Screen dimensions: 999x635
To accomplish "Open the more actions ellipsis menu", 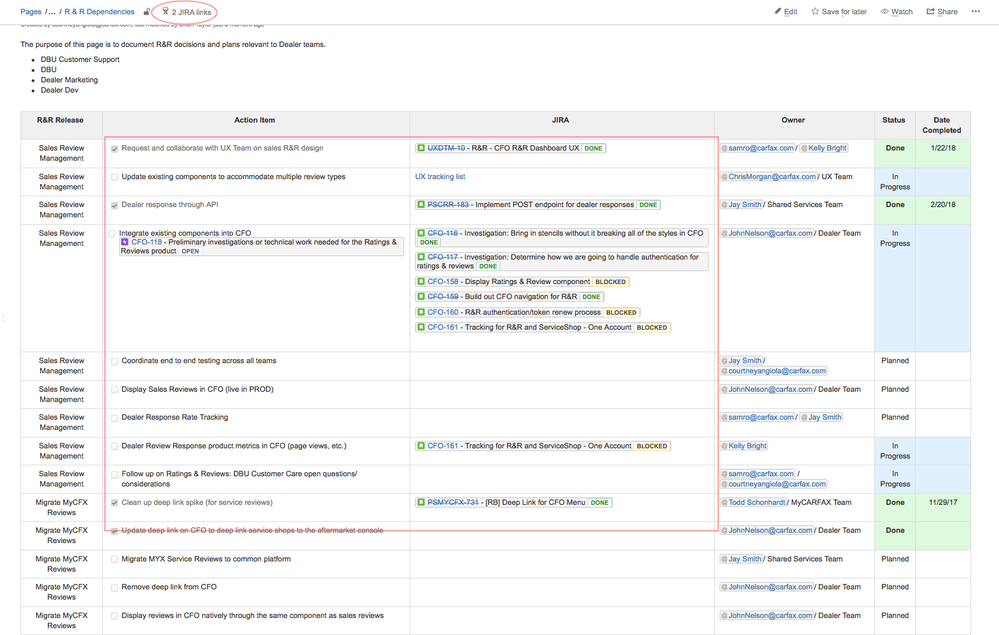I will (x=975, y=11).
